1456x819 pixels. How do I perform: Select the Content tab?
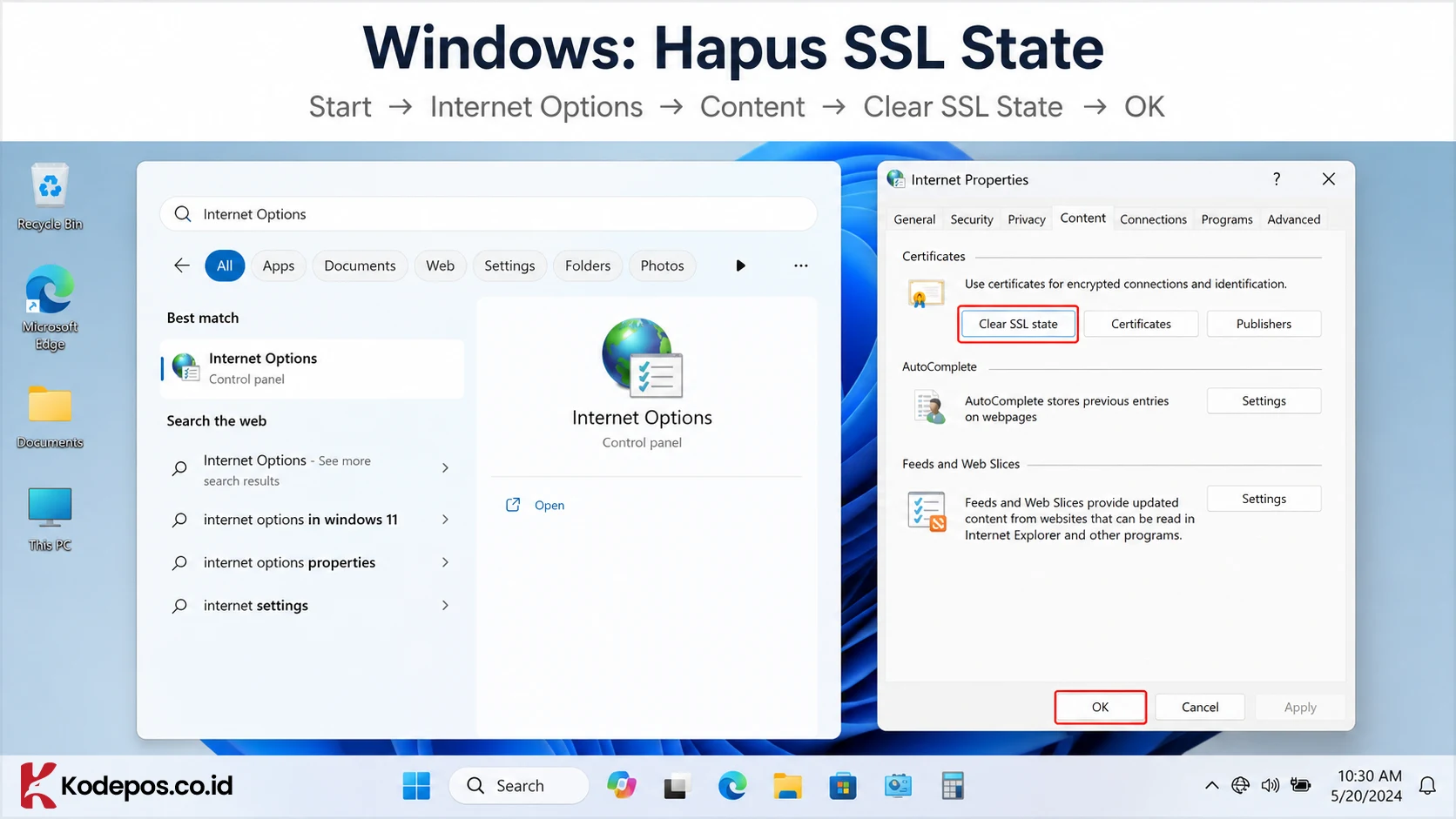point(1082,218)
